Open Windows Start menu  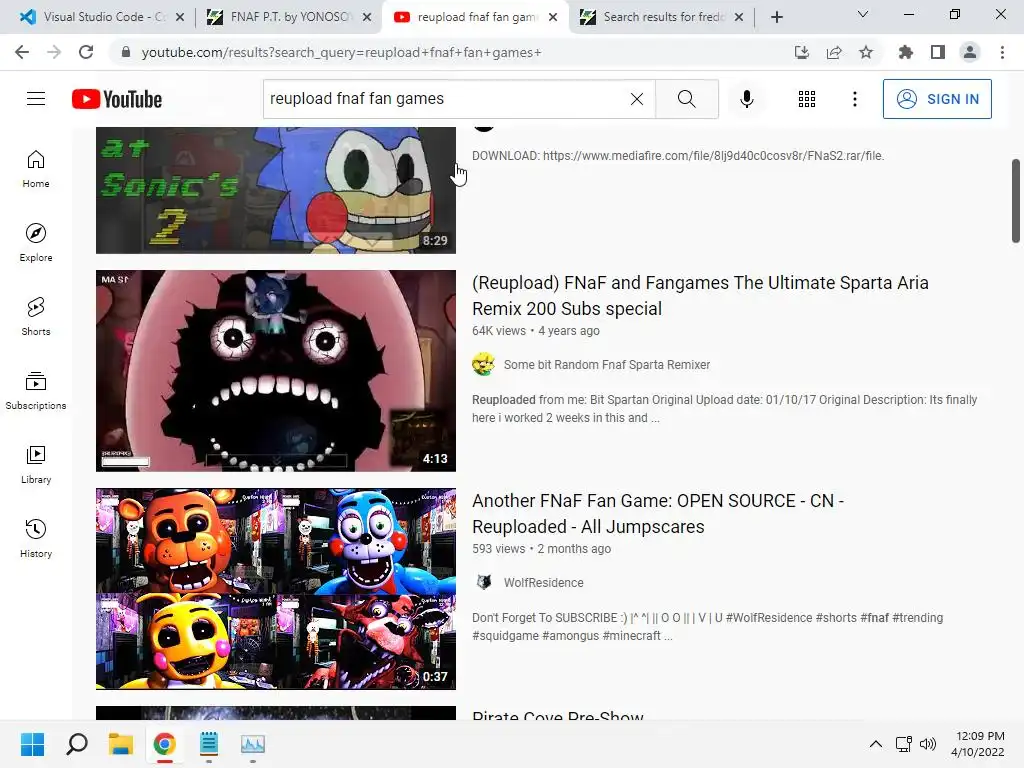[x=32, y=744]
